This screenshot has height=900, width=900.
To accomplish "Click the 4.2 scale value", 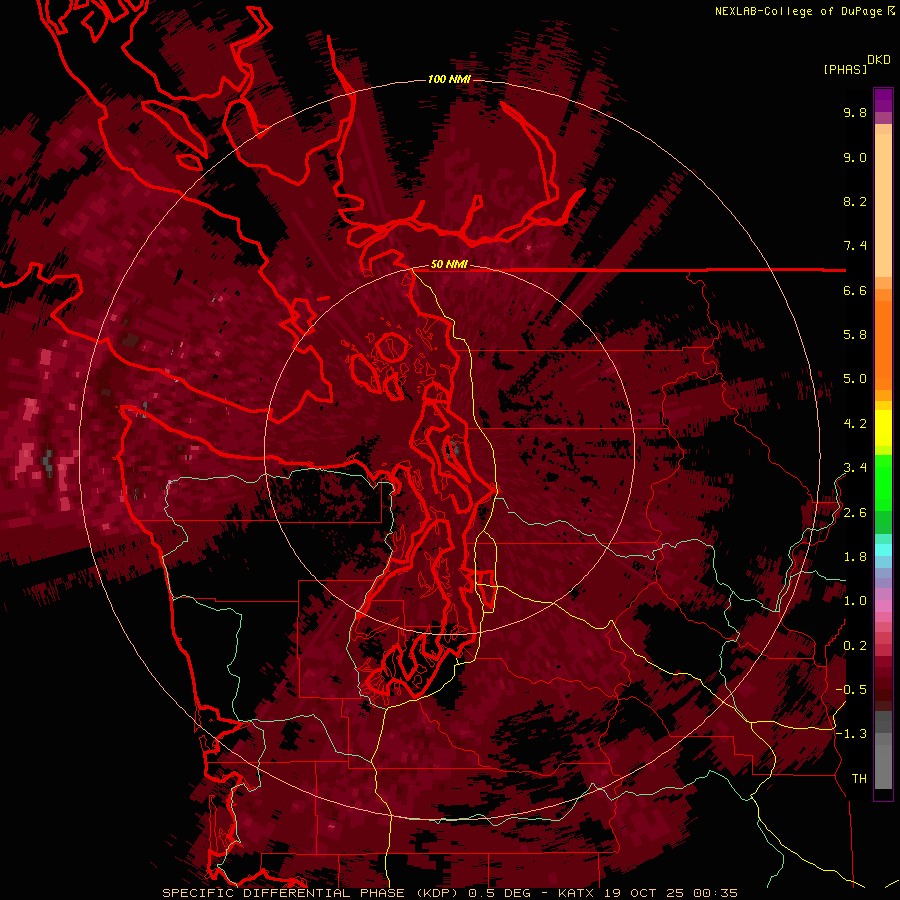I will pos(855,424).
